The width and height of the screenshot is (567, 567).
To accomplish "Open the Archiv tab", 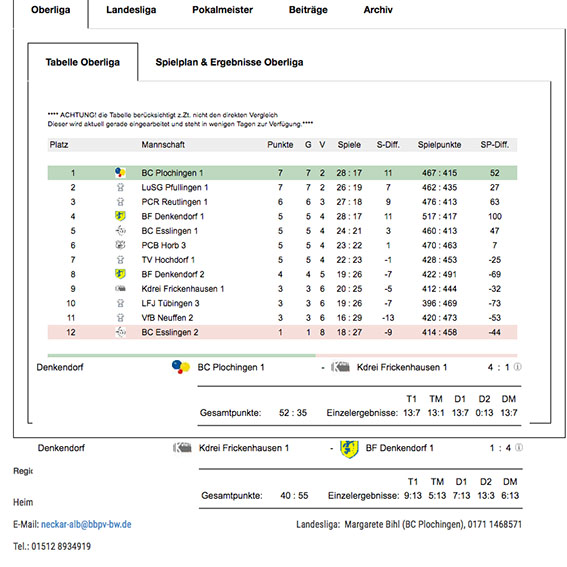I will 378,10.
